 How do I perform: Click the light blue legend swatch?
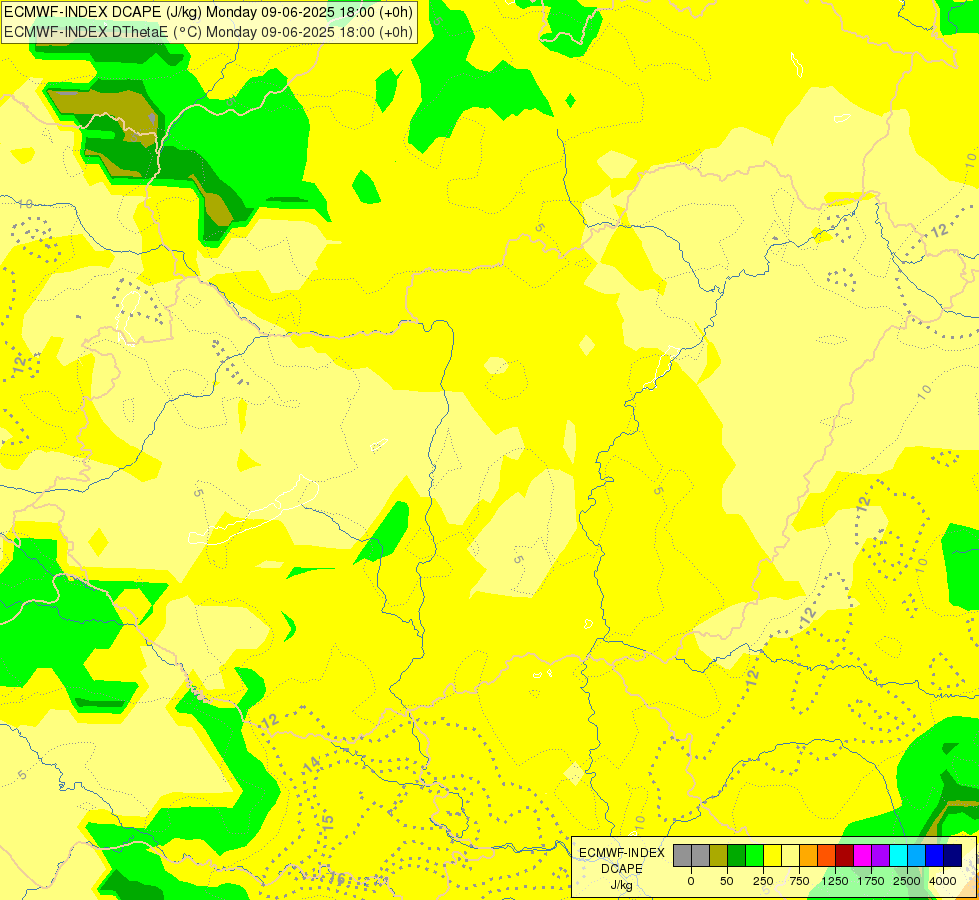click(917, 856)
